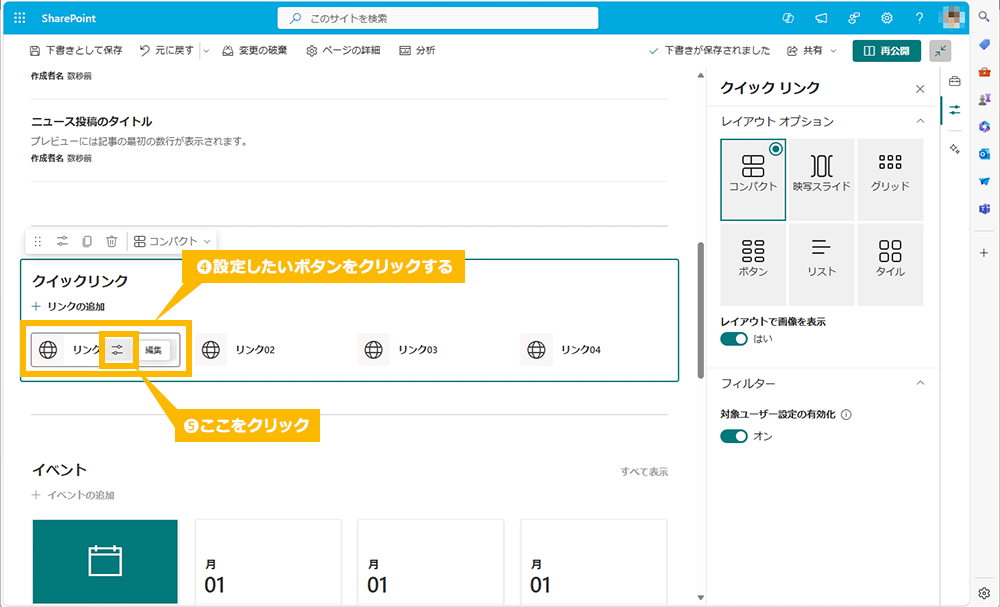
Task: Open the コンパクト layout dropdown in toolbar
Action: click(173, 241)
